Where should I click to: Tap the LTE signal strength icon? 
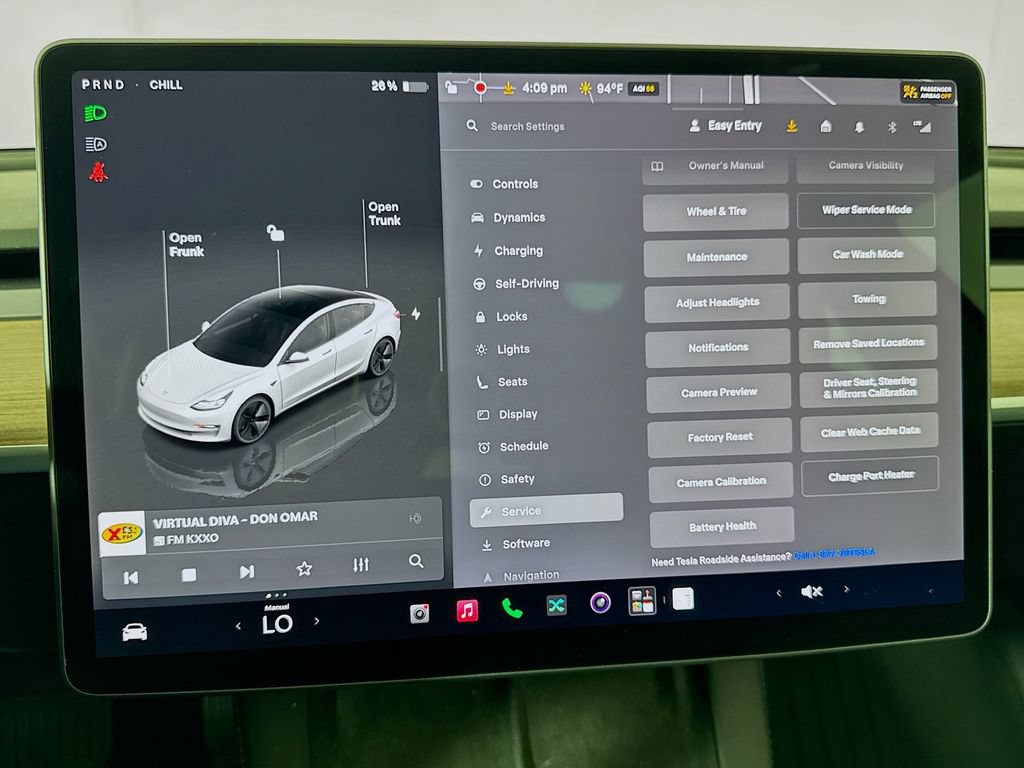[x=922, y=127]
